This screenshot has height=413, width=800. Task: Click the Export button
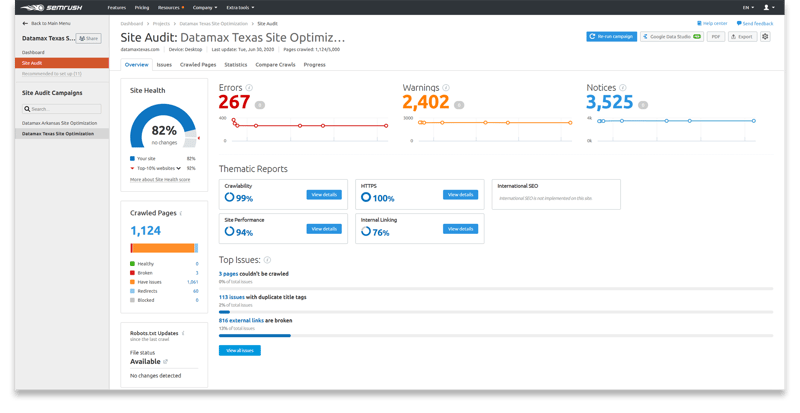(742, 37)
